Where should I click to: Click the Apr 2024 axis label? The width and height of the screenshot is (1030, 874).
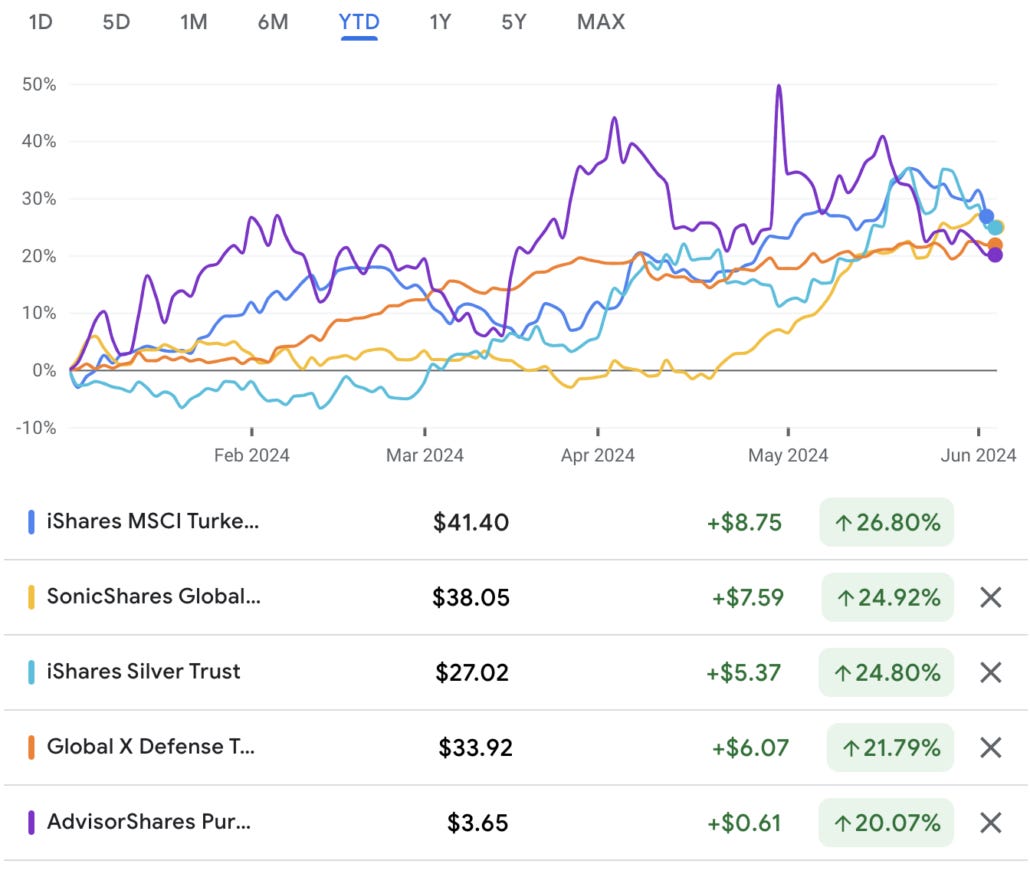(x=598, y=455)
